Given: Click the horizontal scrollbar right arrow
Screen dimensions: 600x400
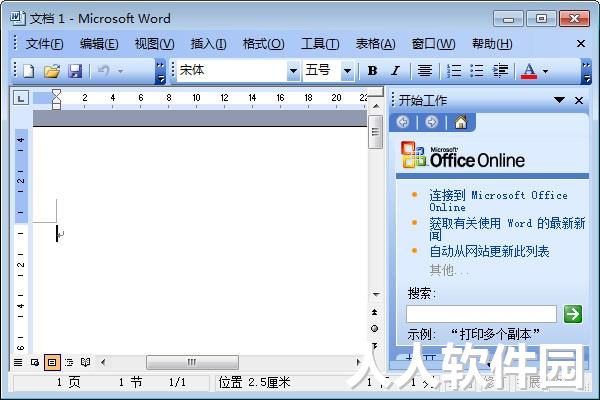Looking at the screenshot, I should point(358,362).
